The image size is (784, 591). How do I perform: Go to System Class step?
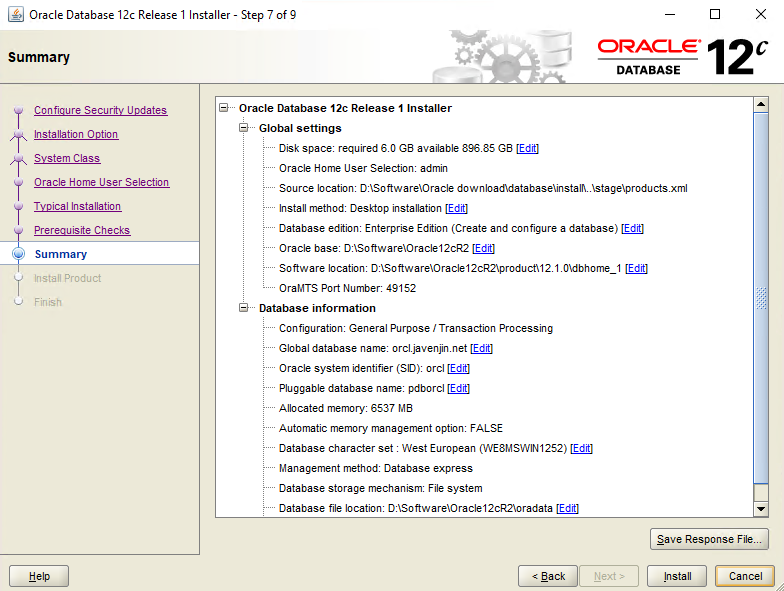click(67, 158)
